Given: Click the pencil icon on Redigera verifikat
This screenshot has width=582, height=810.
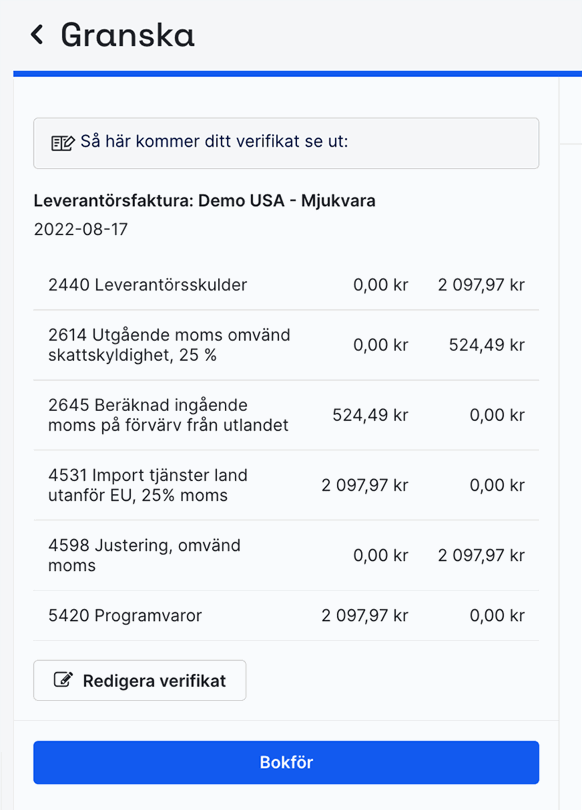Looking at the screenshot, I should point(62,680).
